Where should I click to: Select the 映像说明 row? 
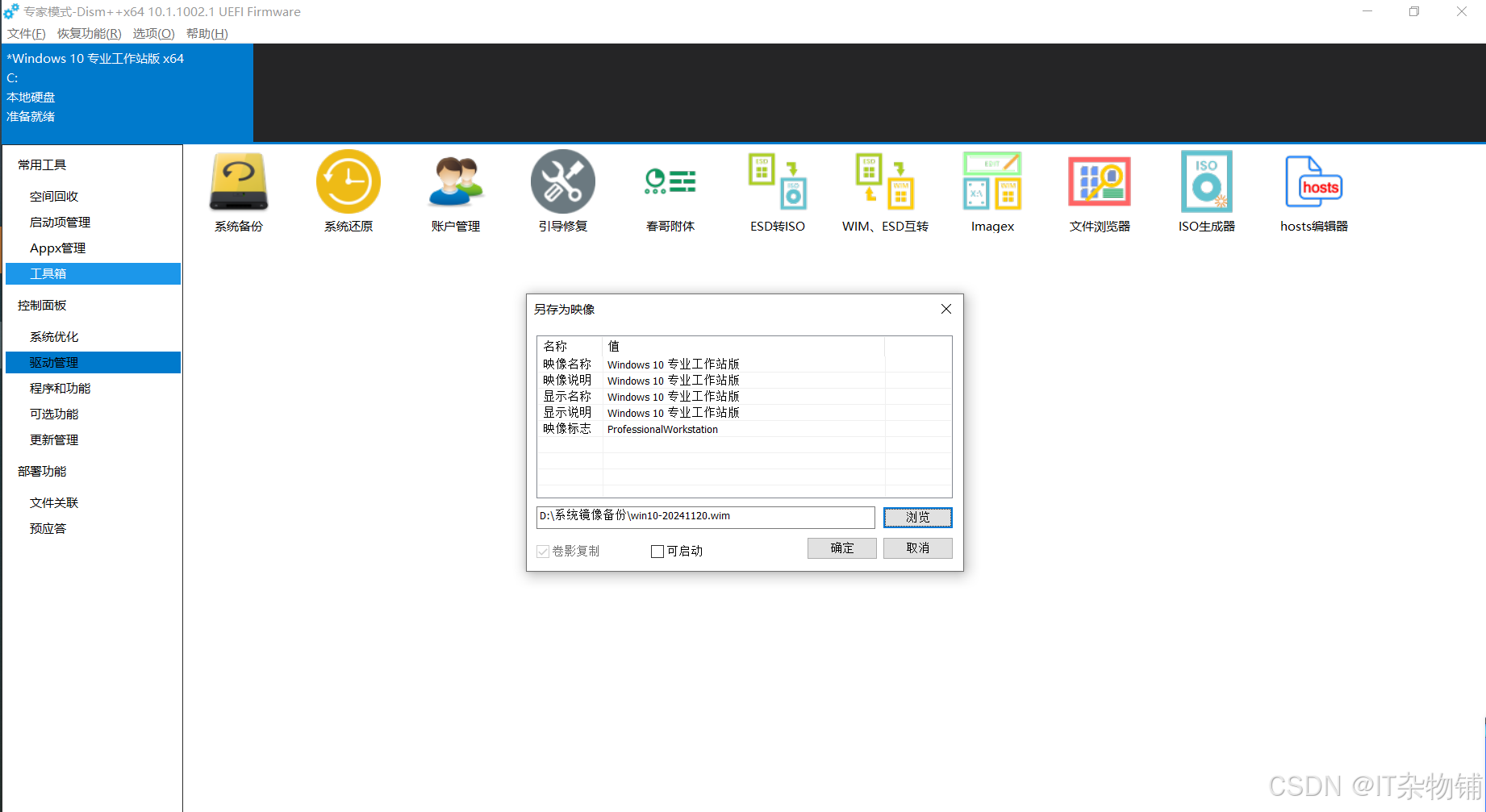tap(744, 381)
